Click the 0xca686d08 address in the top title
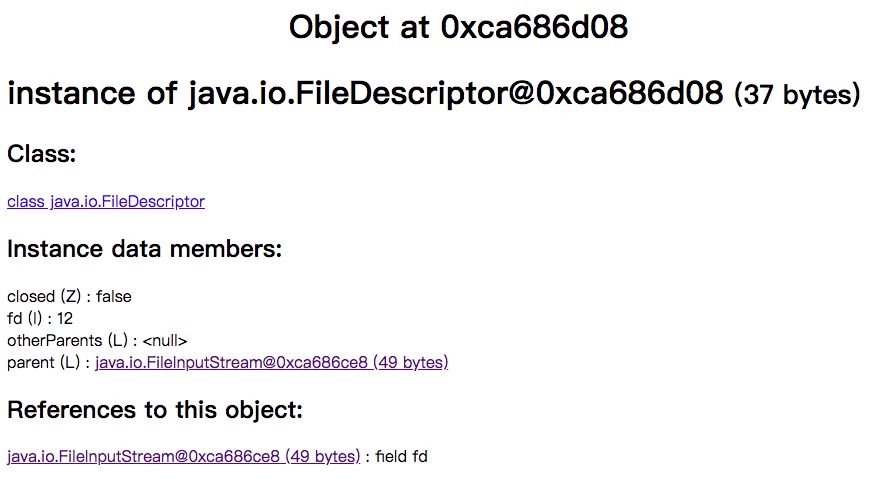874x492 pixels. coord(534,27)
